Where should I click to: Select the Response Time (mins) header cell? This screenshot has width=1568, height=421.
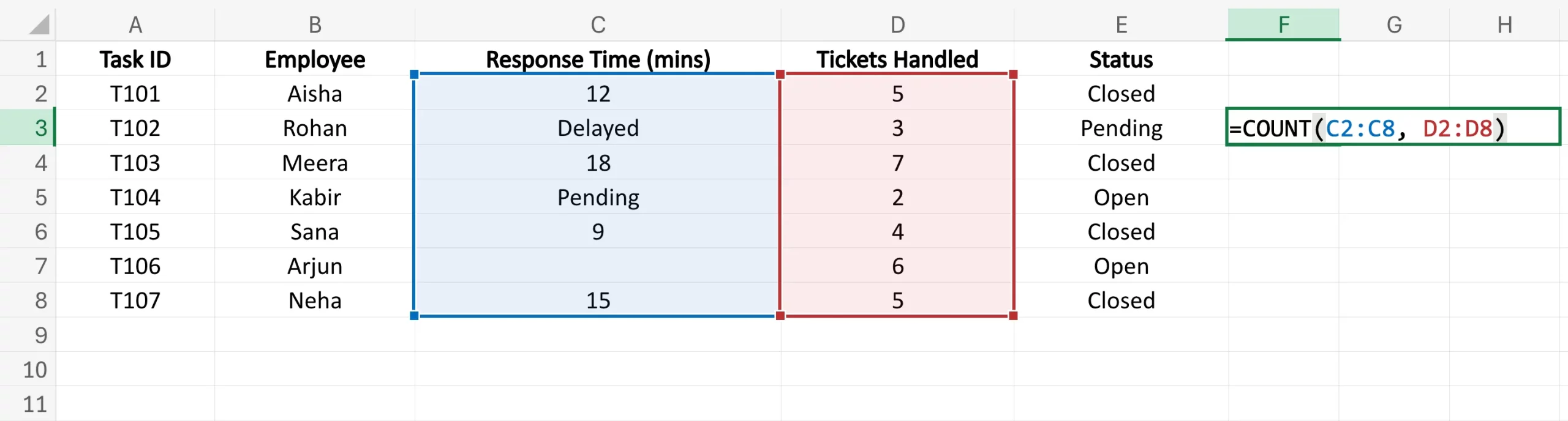[598, 59]
